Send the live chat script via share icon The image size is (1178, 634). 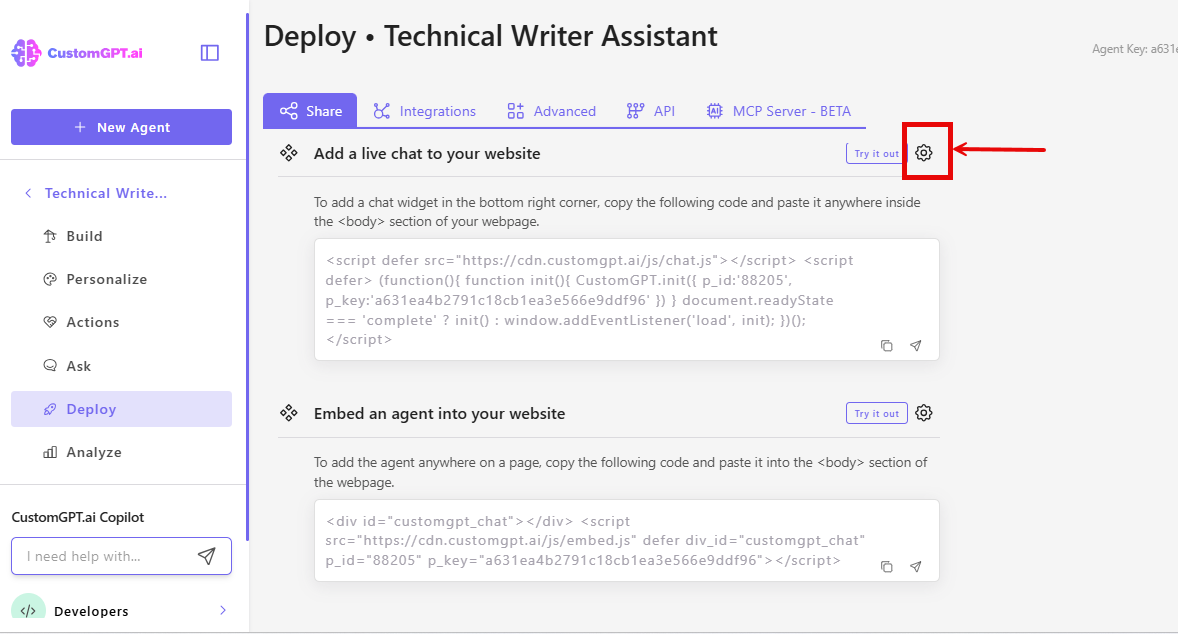click(915, 346)
